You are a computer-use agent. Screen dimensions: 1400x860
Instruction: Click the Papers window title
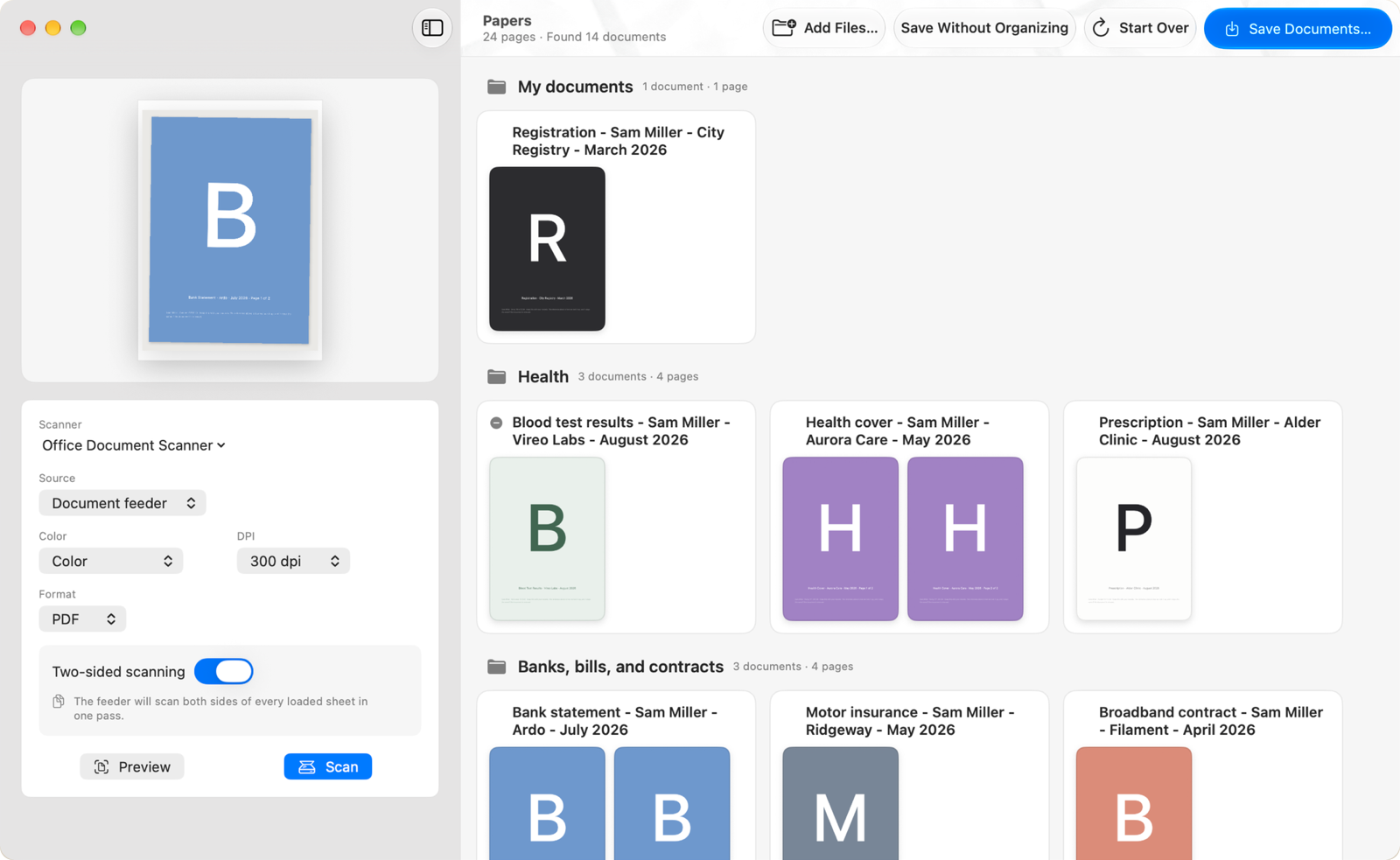pyautogui.click(x=507, y=20)
